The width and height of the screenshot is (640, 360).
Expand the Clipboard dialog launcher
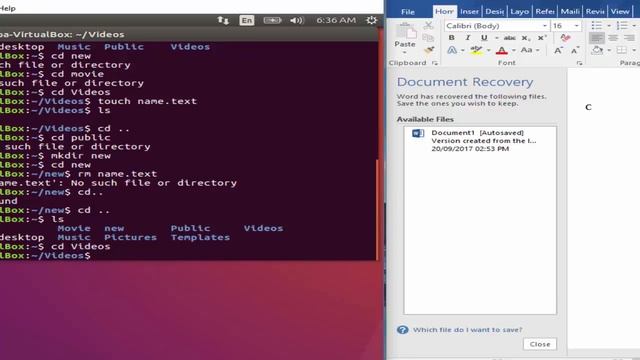[435, 63]
